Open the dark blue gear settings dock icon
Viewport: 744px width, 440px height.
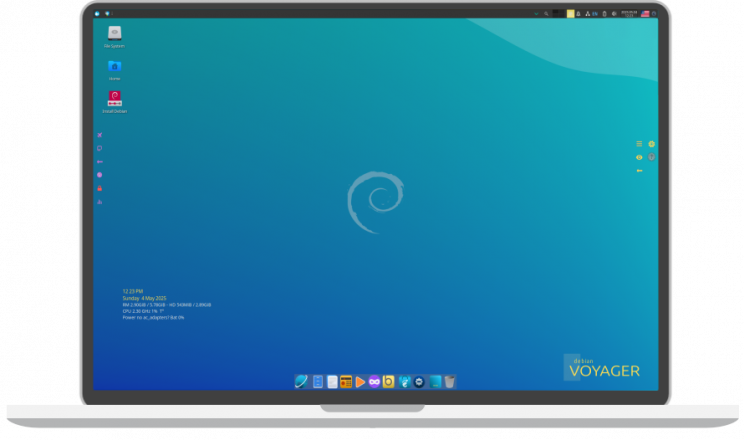[x=419, y=382]
